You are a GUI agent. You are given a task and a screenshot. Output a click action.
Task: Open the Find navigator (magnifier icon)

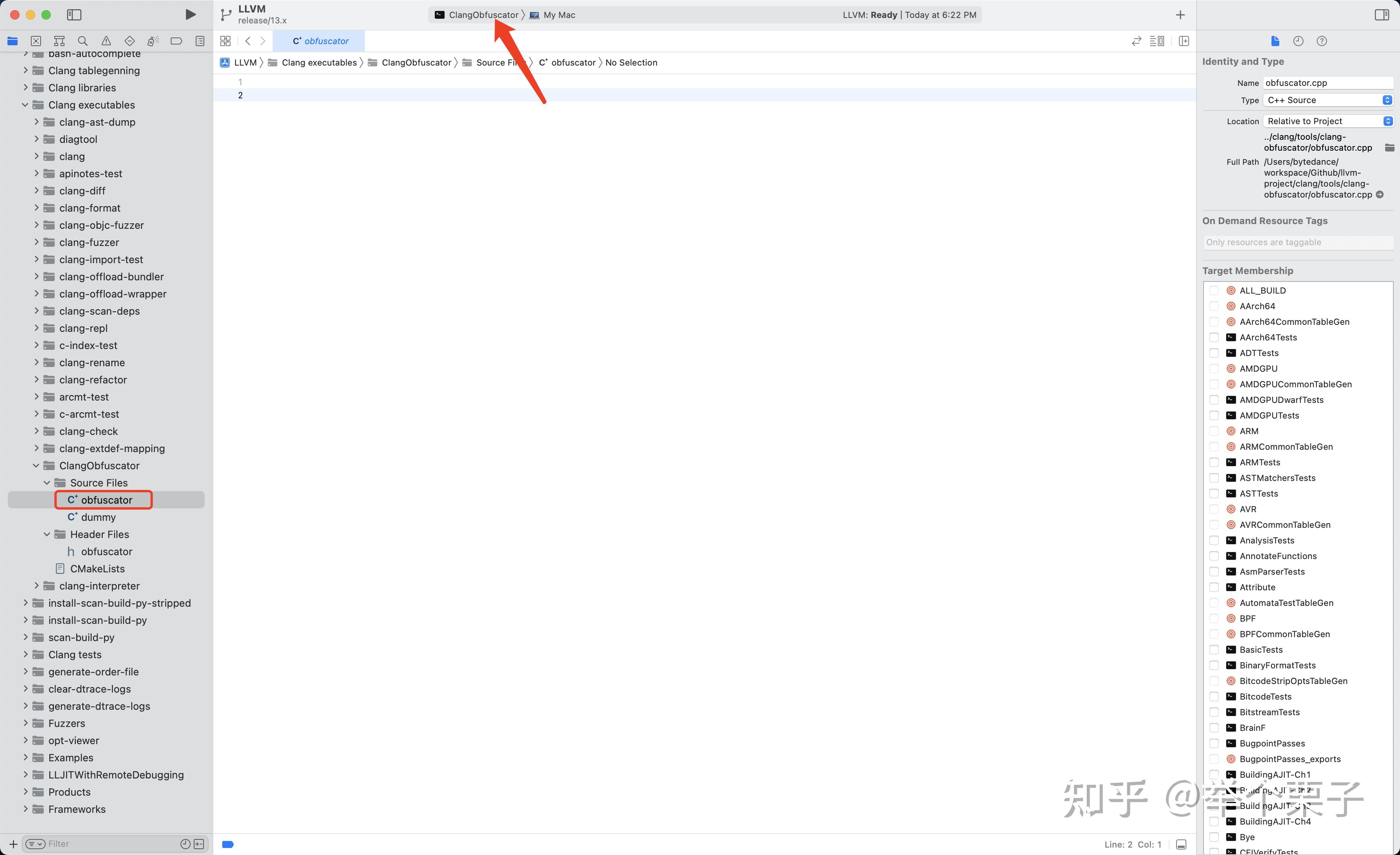pyautogui.click(x=82, y=41)
